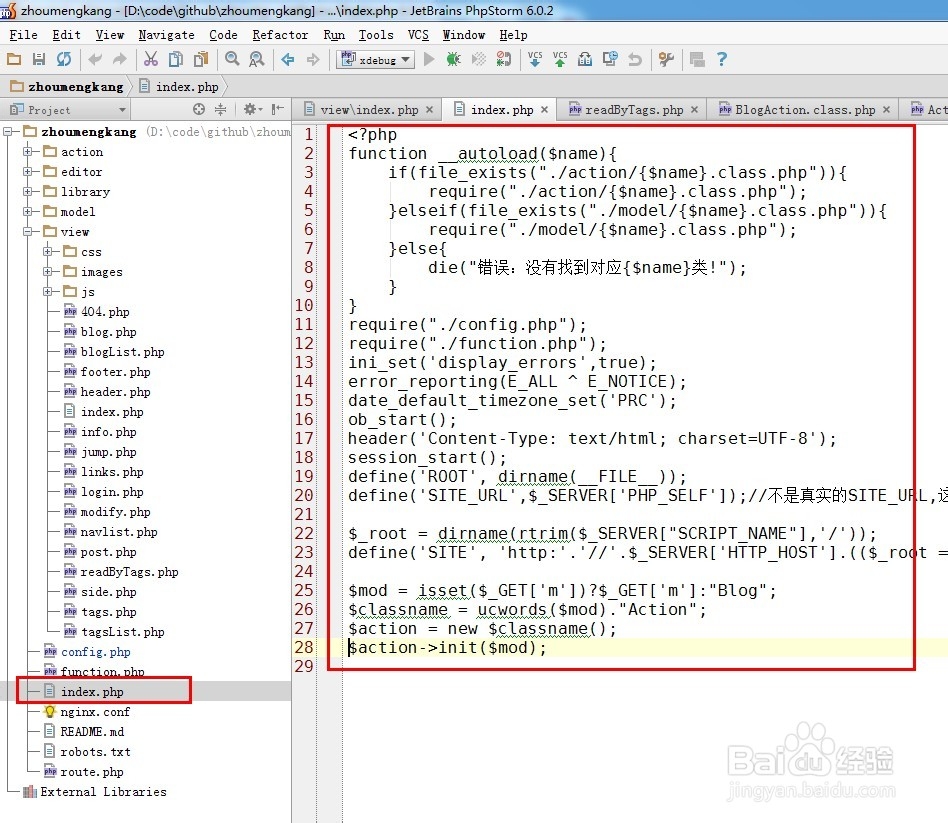Screen dimensions: 948x823
Task: Click the Copy icon in toolbar
Action: (176, 59)
